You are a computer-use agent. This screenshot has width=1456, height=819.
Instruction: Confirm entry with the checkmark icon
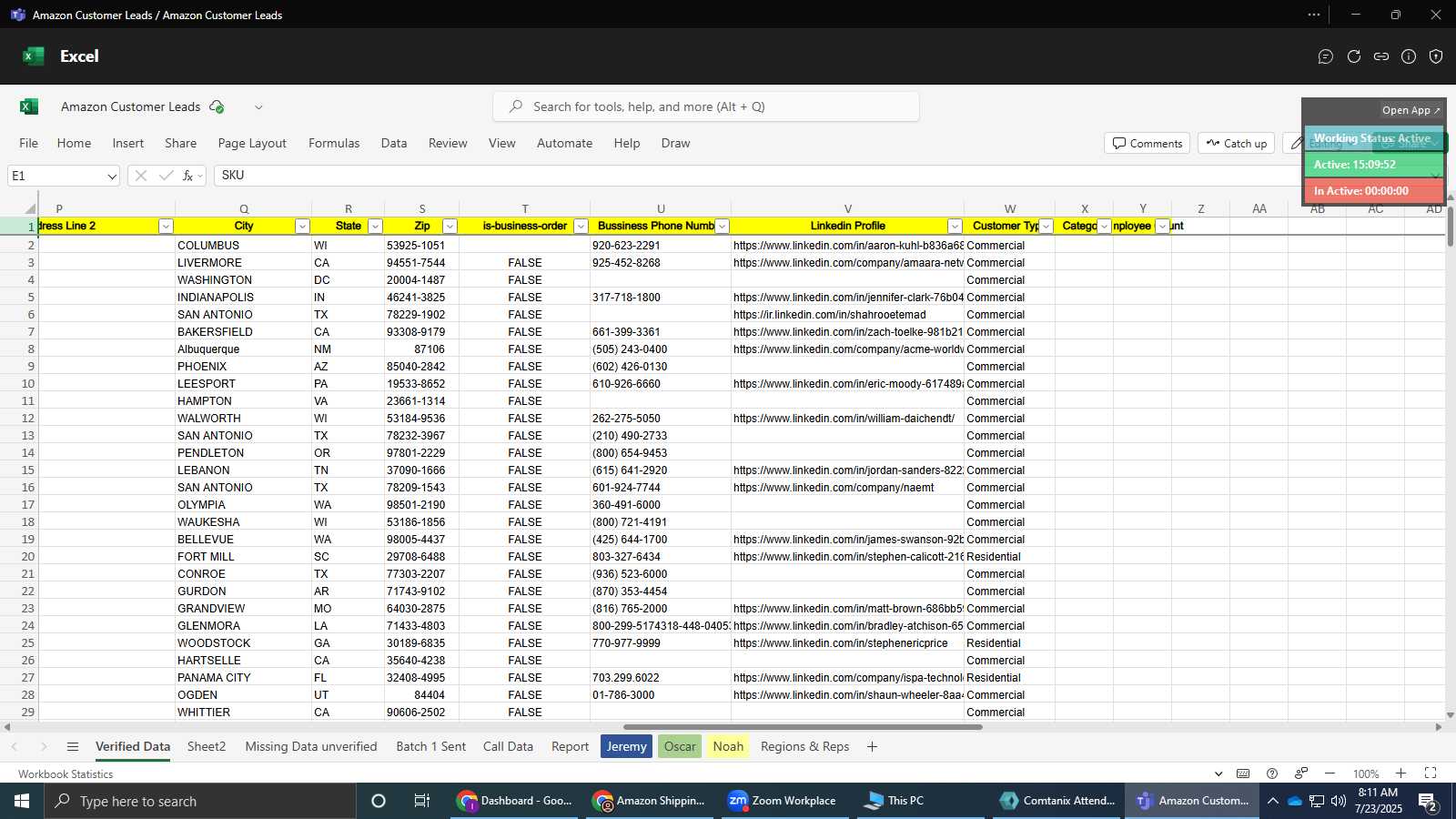coord(166,176)
